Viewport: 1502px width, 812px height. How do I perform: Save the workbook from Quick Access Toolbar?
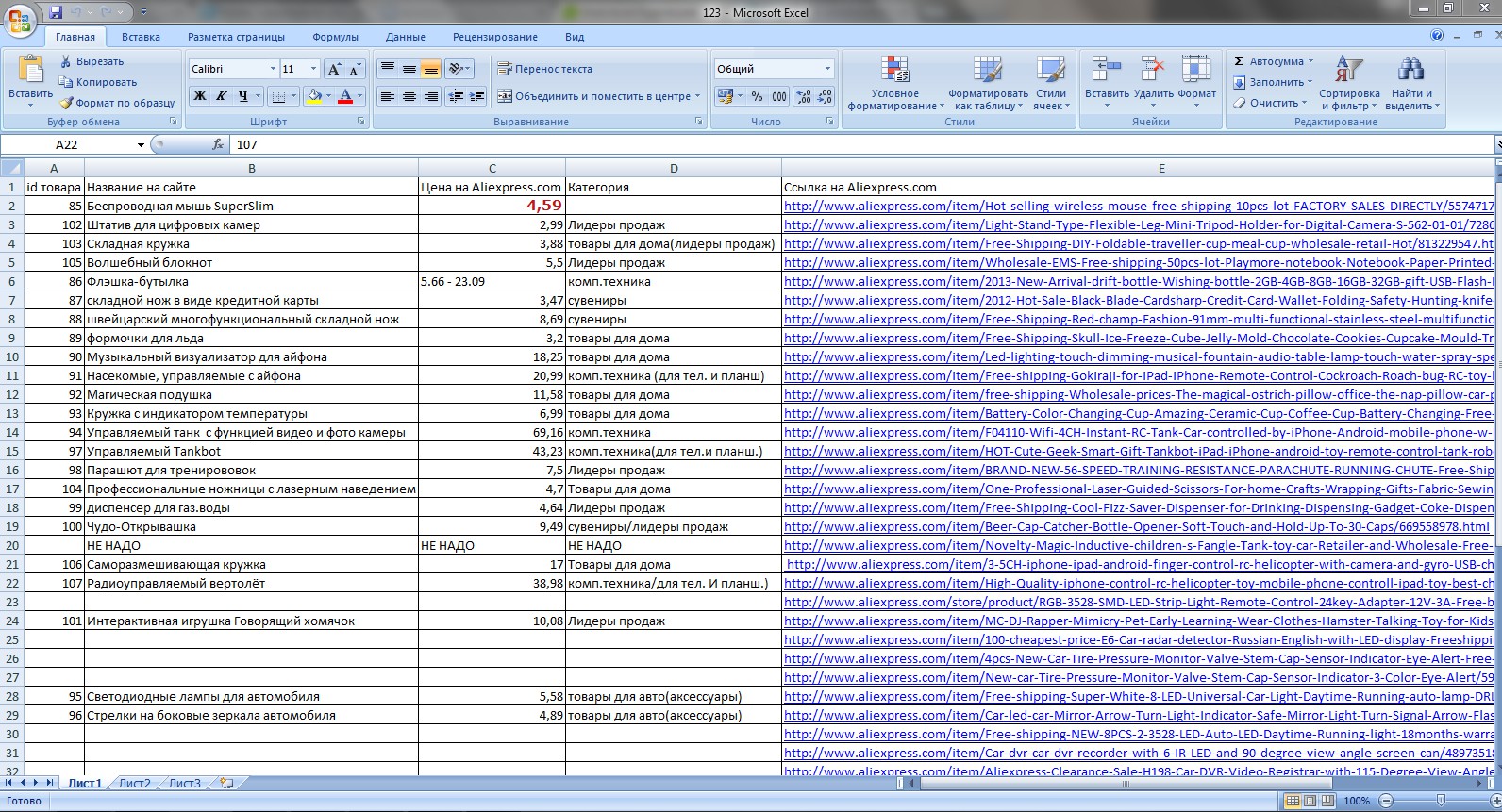(x=56, y=12)
